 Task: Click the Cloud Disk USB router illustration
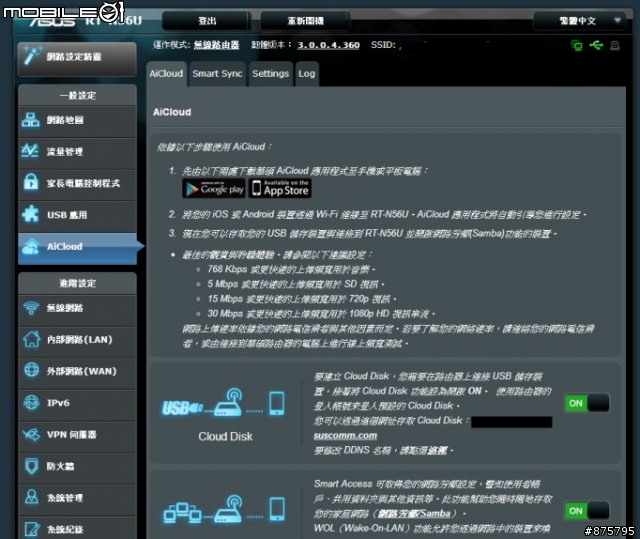pos(224,404)
